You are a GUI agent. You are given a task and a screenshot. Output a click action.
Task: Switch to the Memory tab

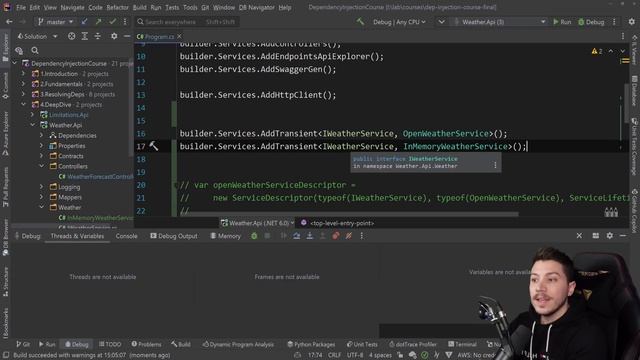point(225,236)
